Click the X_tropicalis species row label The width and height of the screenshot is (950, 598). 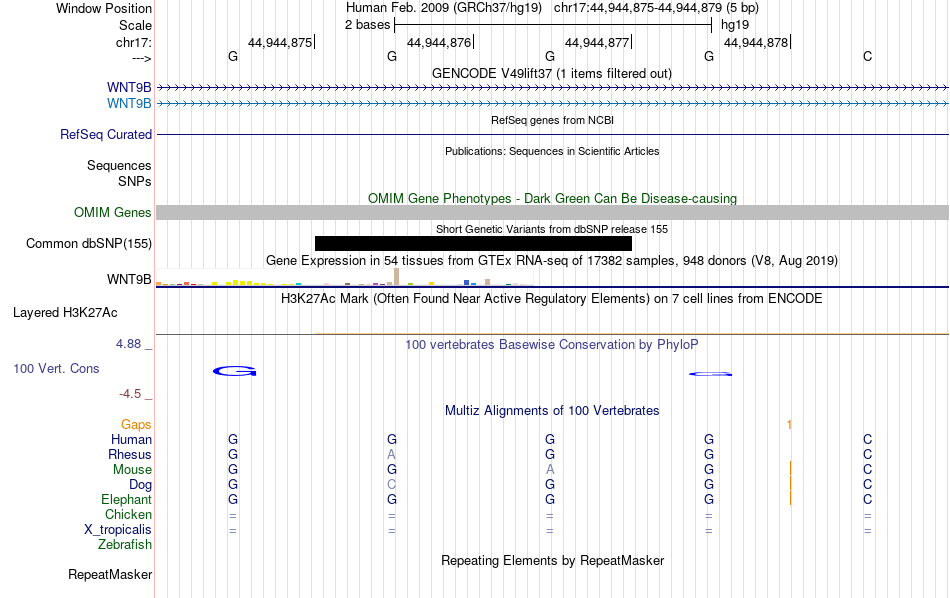(x=118, y=530)
